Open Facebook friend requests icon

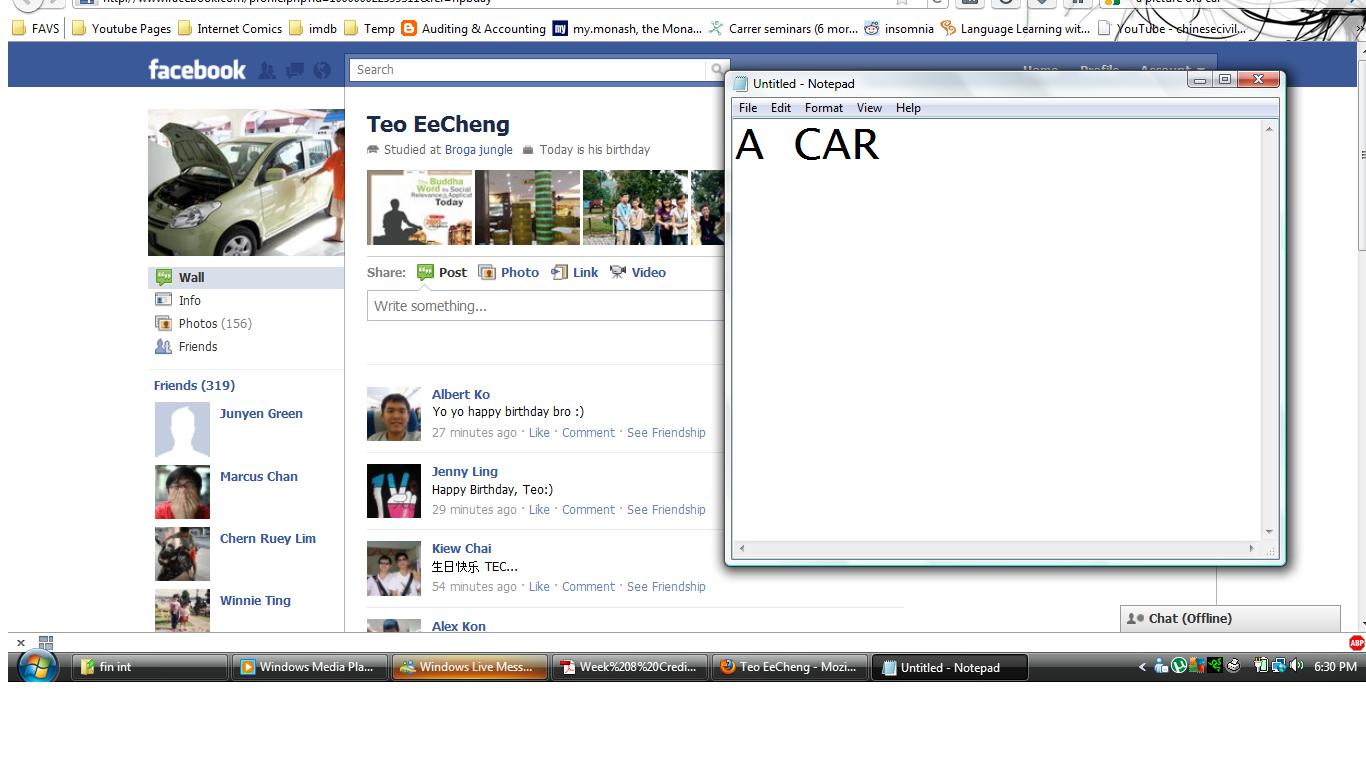[x=267, y=70]
